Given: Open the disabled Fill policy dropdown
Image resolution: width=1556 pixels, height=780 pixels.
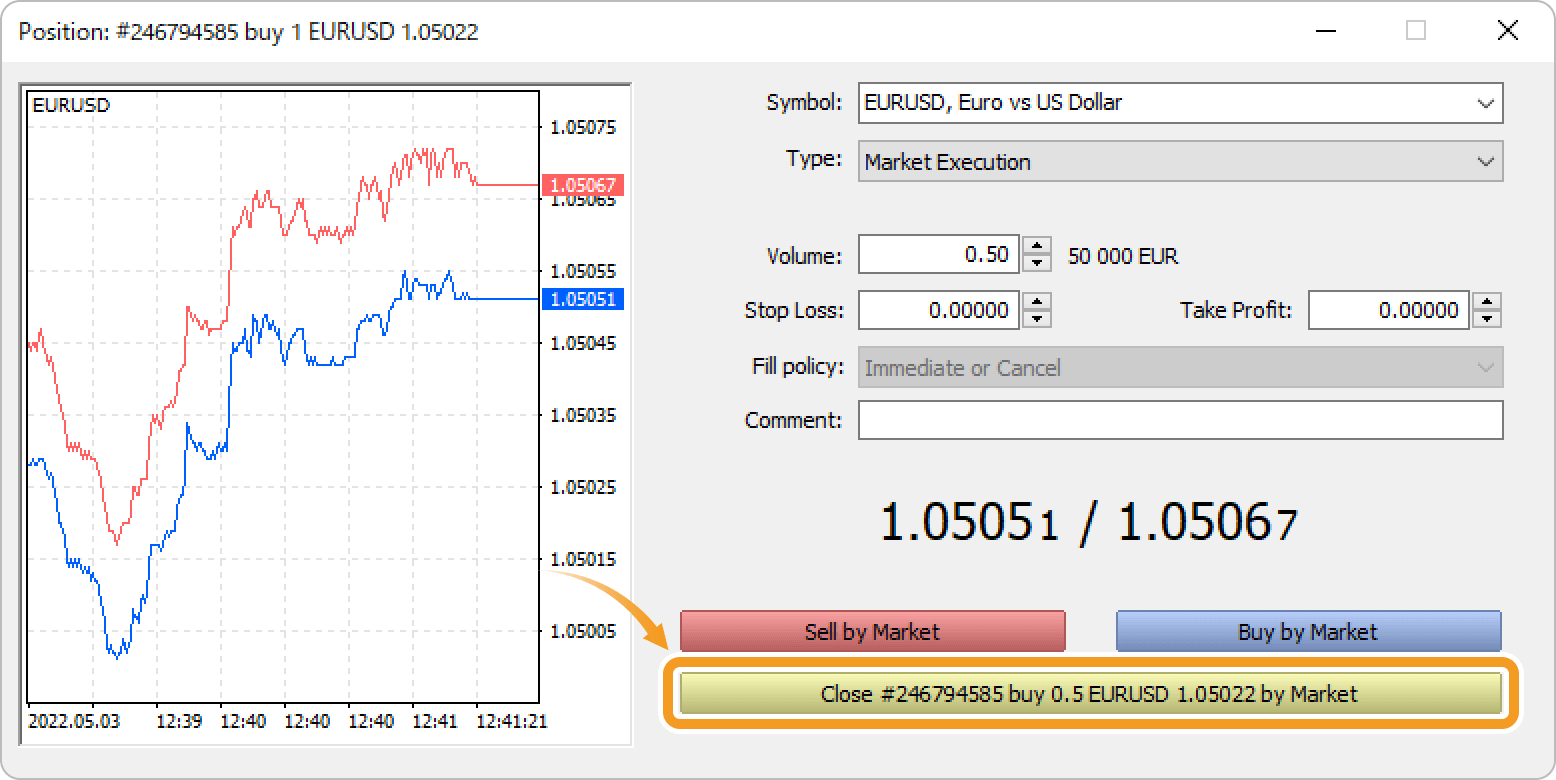Looking at the screenshot, I should coord(1180,367).
